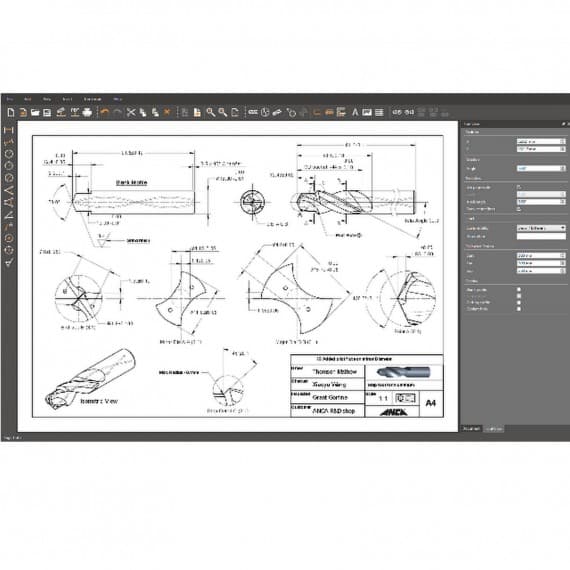Toggle the checkbox directly above the dropdown section
Viewport: 570px width, 570px height.
(x=519, y=209)
